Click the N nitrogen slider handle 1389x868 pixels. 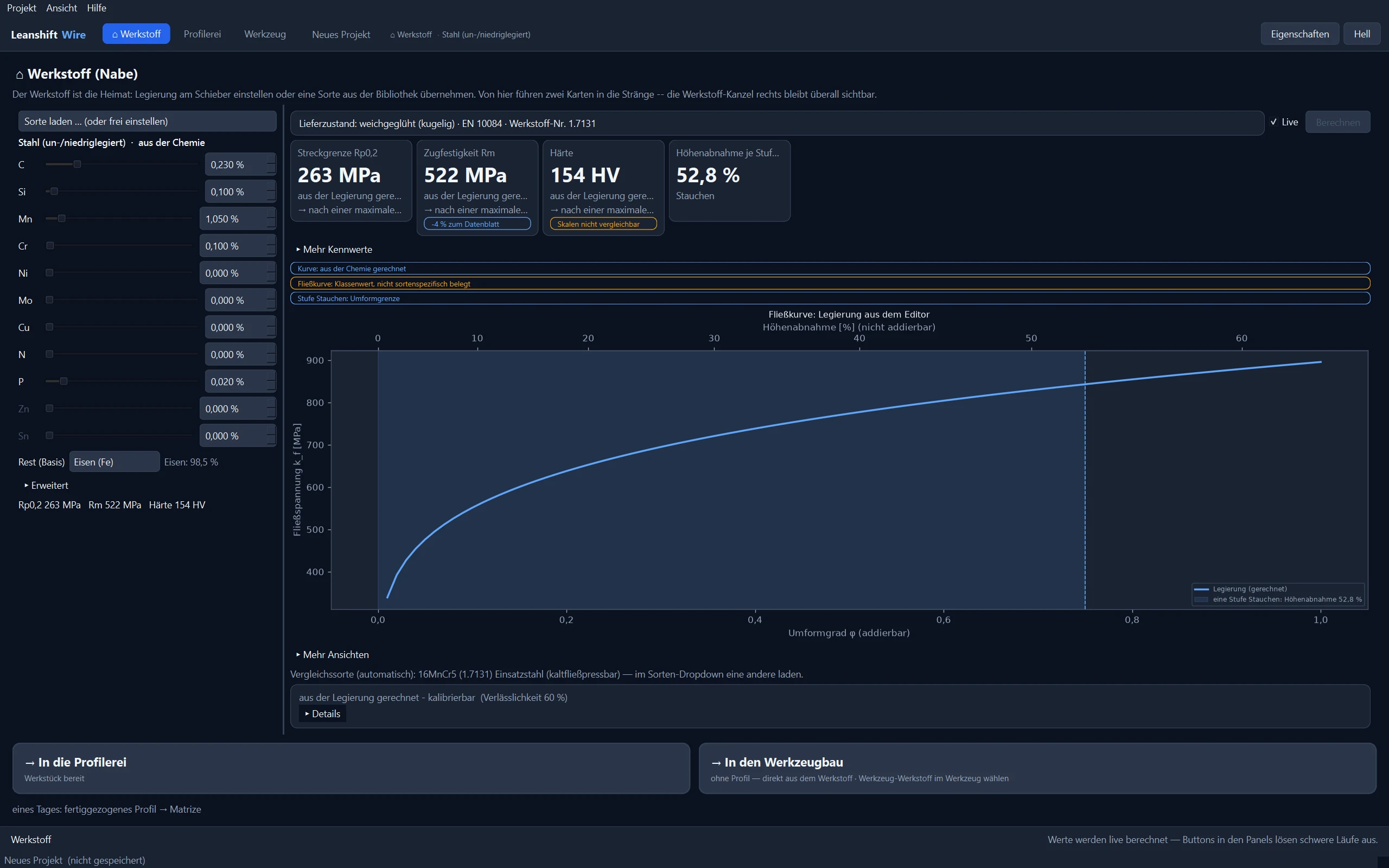click(x=49, y=354)
